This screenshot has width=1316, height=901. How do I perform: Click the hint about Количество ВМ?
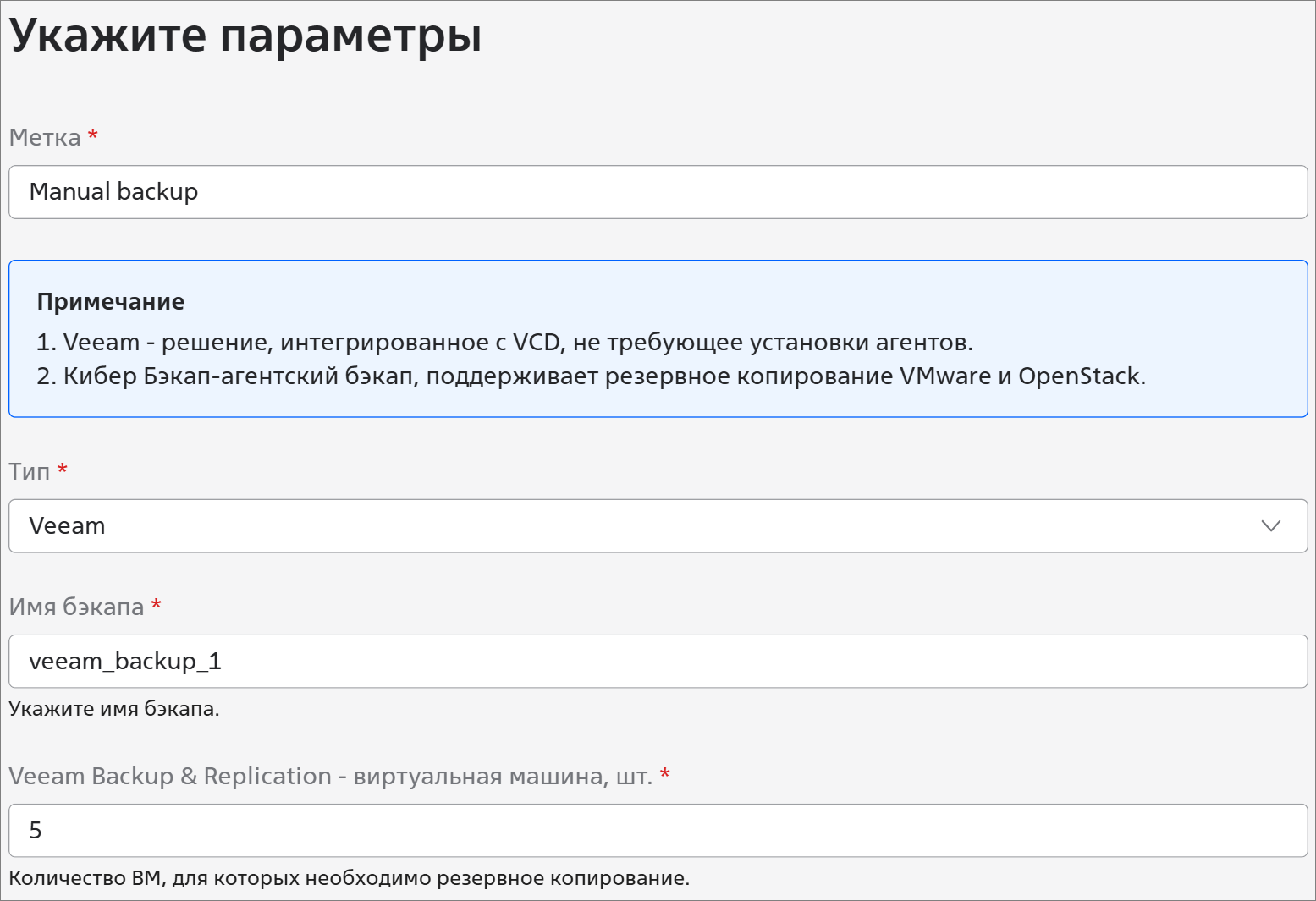pyautogui.click(x=349, y=878)
